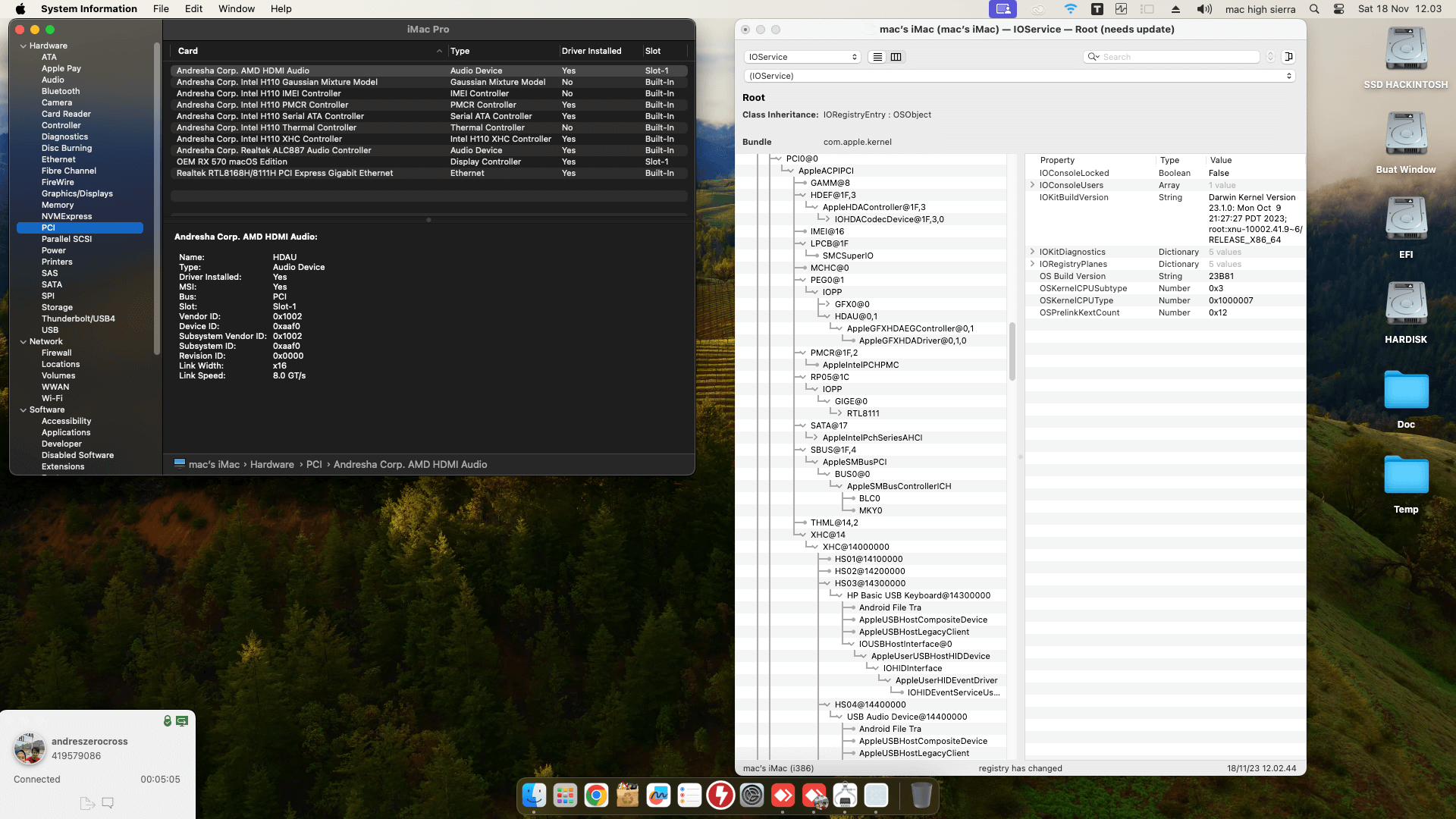Image resolution: width=1456 pixels, height=819 pixels.
Task: Open the volume control in menu bar
Action: coord(1204,9)
